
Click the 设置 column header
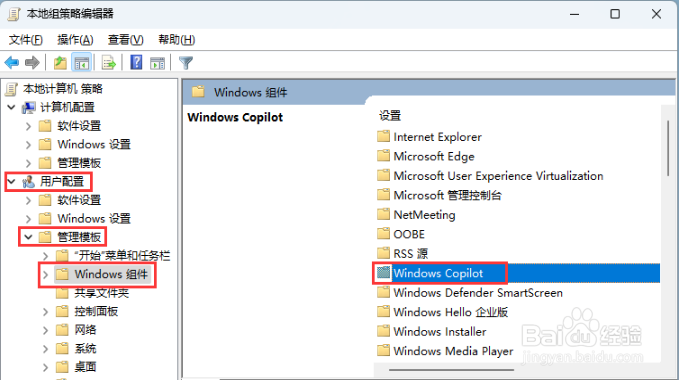[390, 116]
